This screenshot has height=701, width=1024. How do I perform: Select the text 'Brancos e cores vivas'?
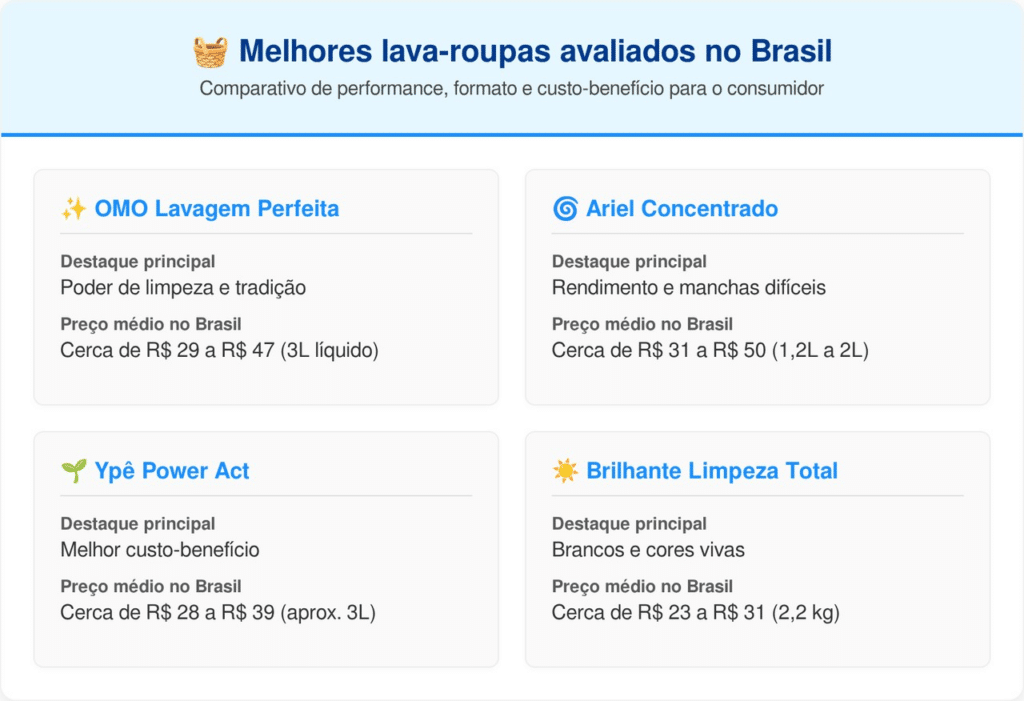[x=648, y=550]
